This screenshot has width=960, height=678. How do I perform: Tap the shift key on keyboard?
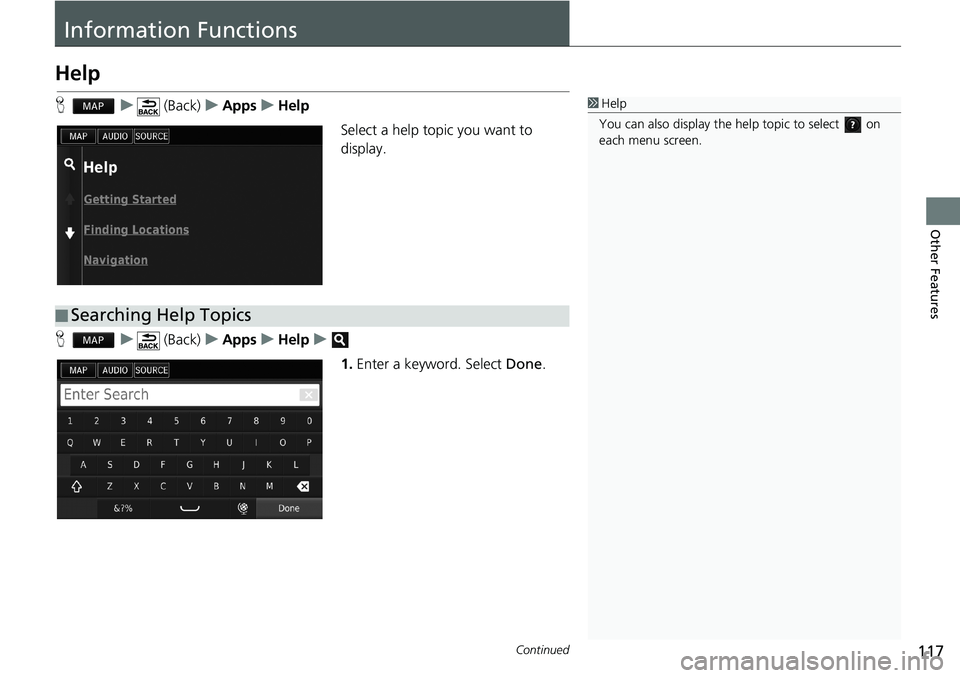tap(77, 486)
